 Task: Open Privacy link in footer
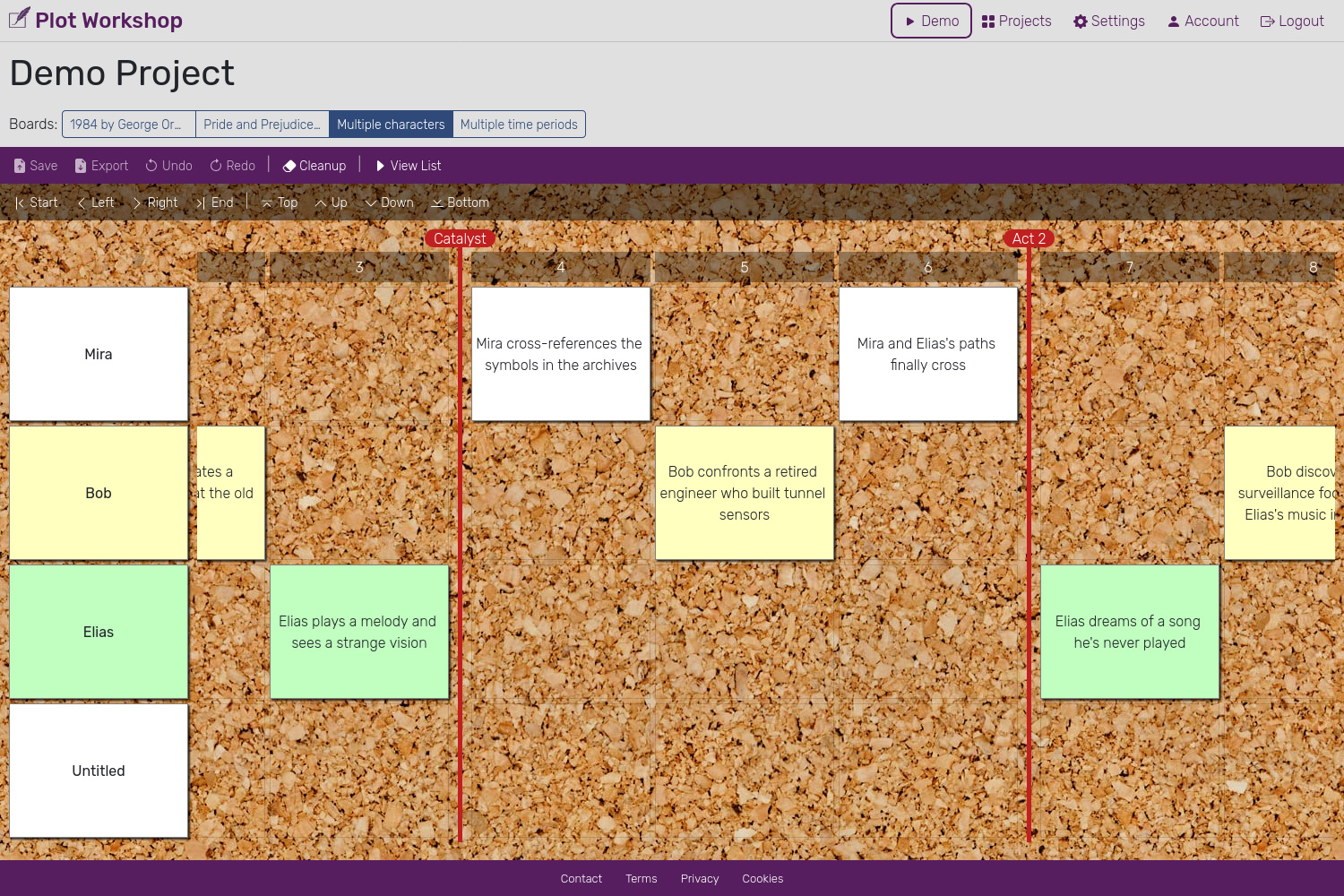700,879
